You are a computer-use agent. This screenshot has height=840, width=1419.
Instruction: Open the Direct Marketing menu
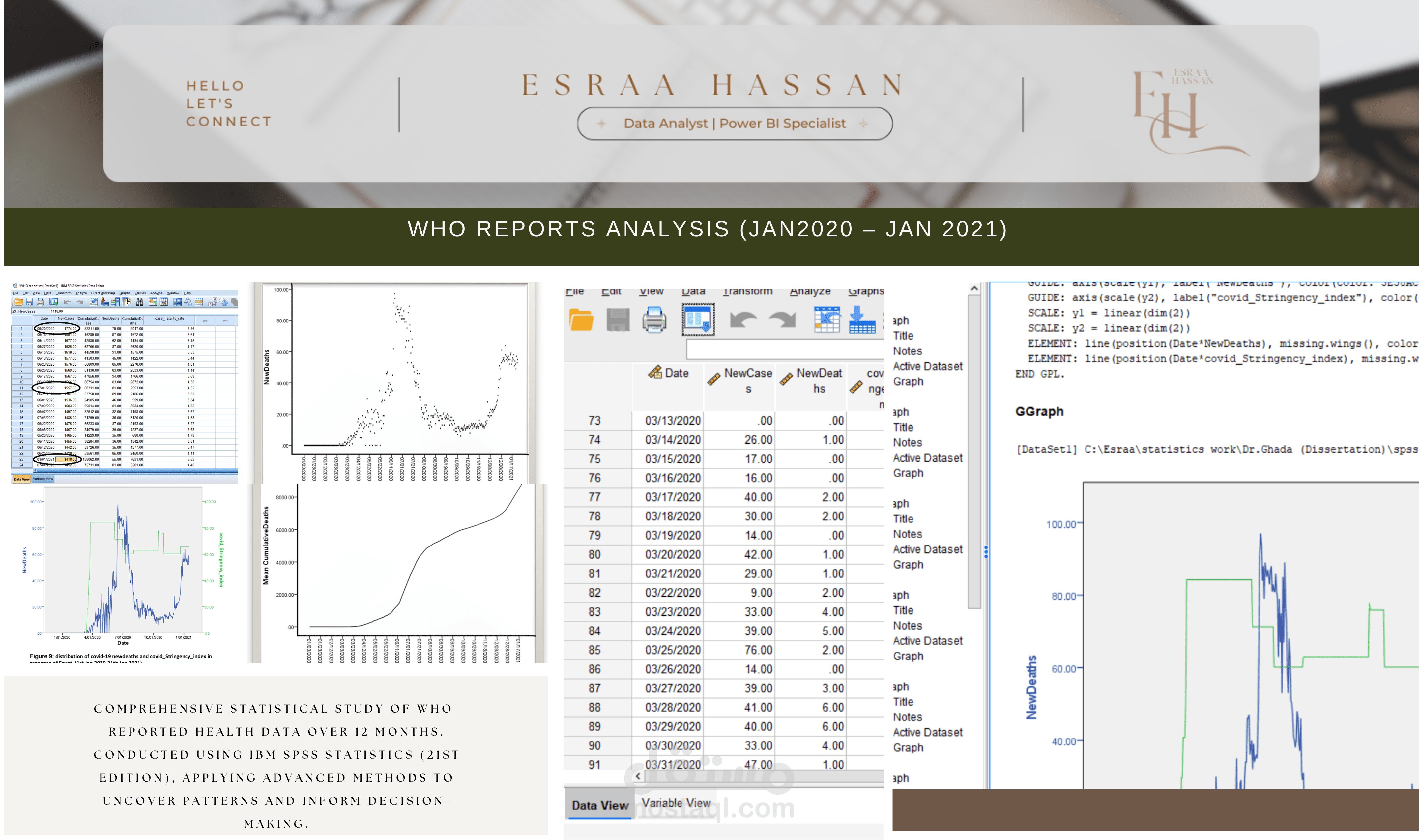pyautogui.click(x=103, y=293)
